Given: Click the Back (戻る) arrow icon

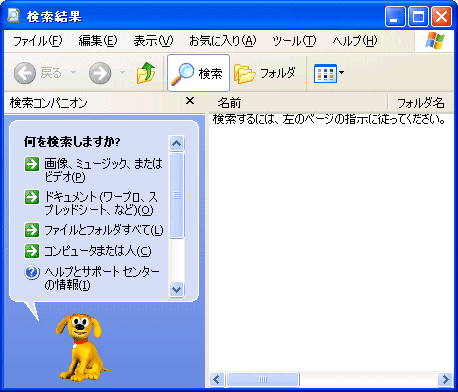Looking at the screenshot, I should 25,73.
